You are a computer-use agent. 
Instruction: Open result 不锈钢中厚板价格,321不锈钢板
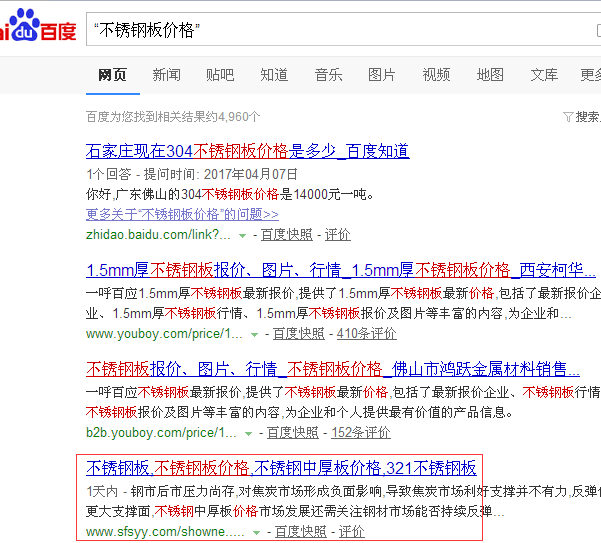tap(281, 468)
